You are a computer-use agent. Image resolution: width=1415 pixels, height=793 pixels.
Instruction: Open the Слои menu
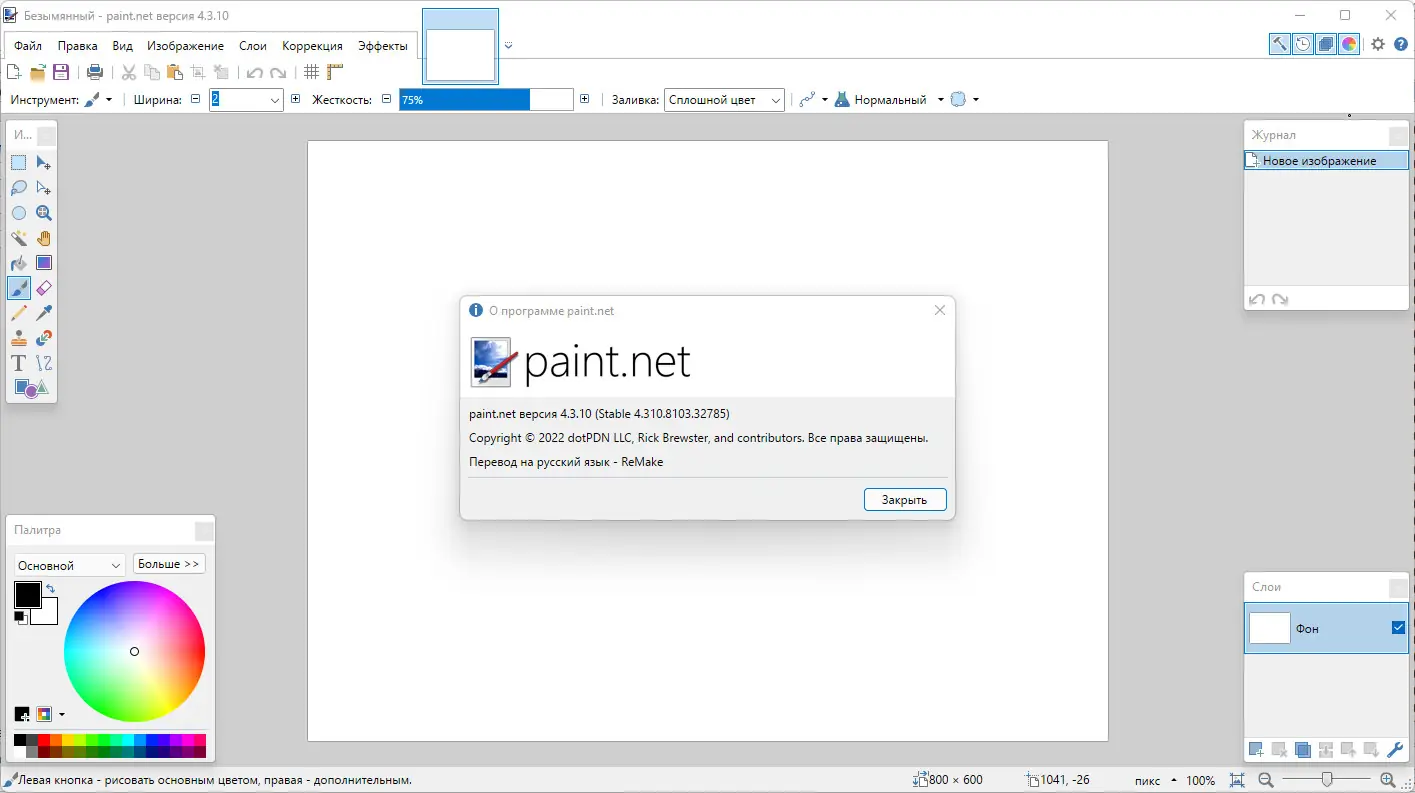pos(253,46)
